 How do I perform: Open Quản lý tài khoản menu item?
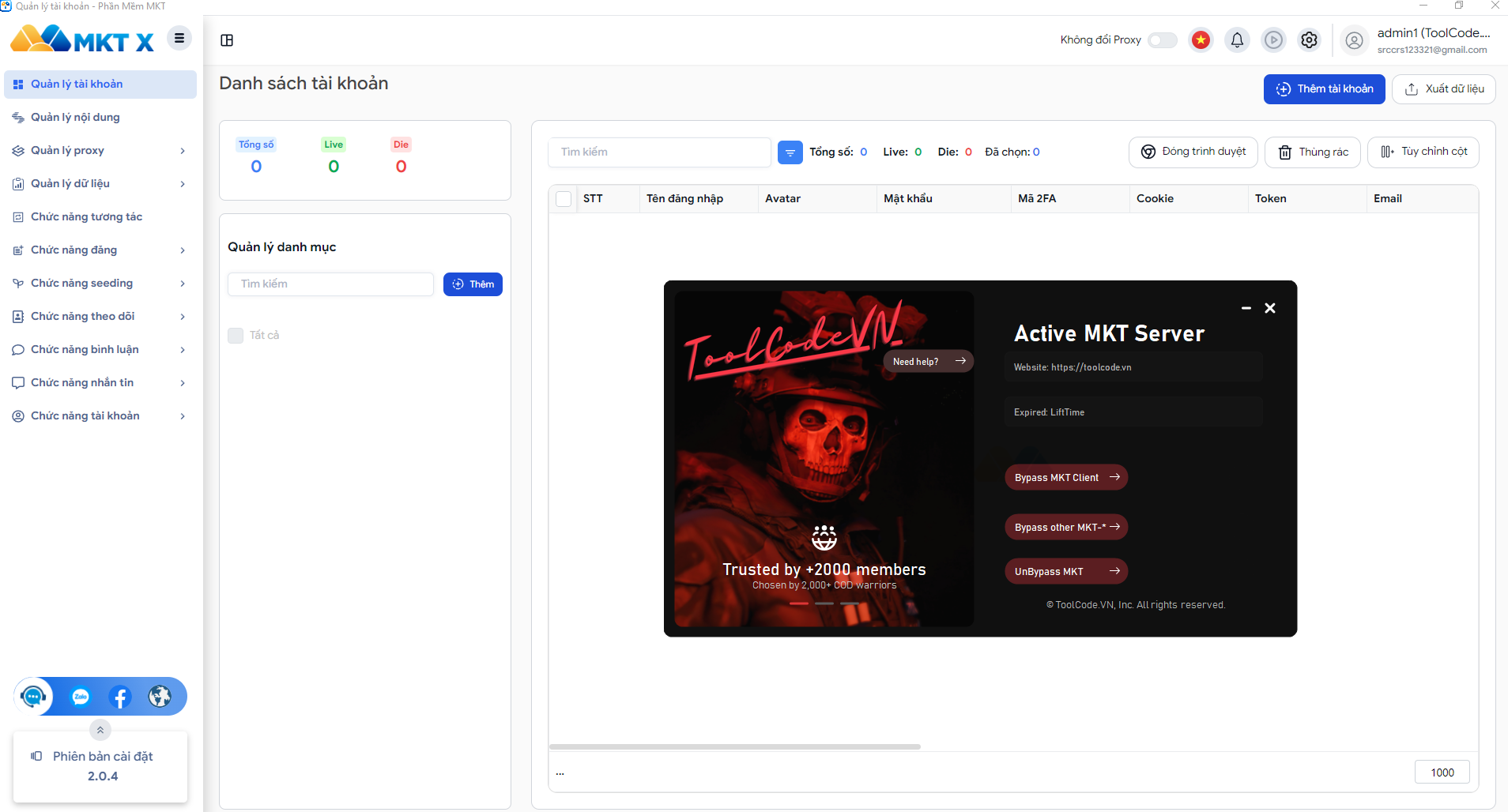pos(100,85)
